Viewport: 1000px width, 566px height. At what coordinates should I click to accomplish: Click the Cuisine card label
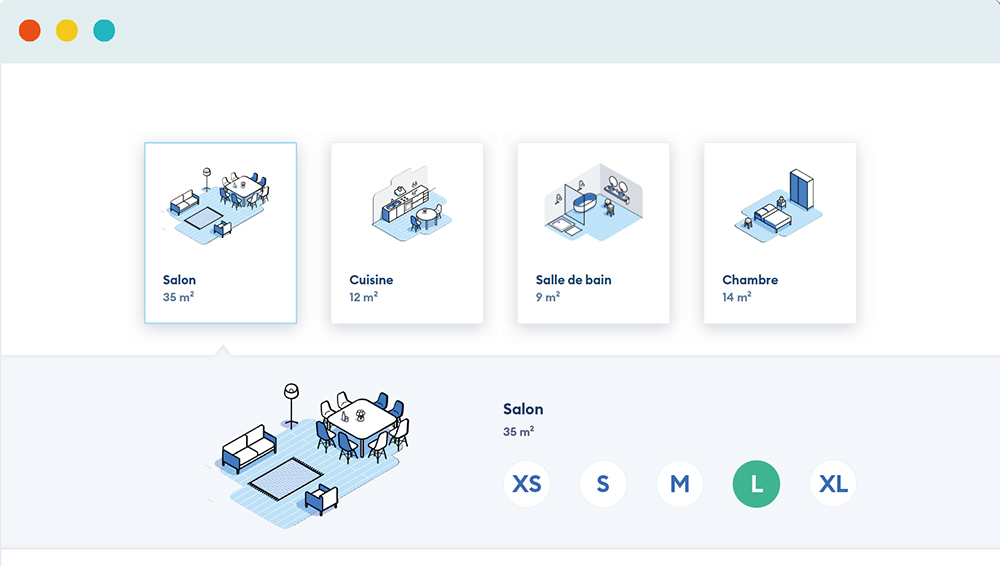(371, 280)
